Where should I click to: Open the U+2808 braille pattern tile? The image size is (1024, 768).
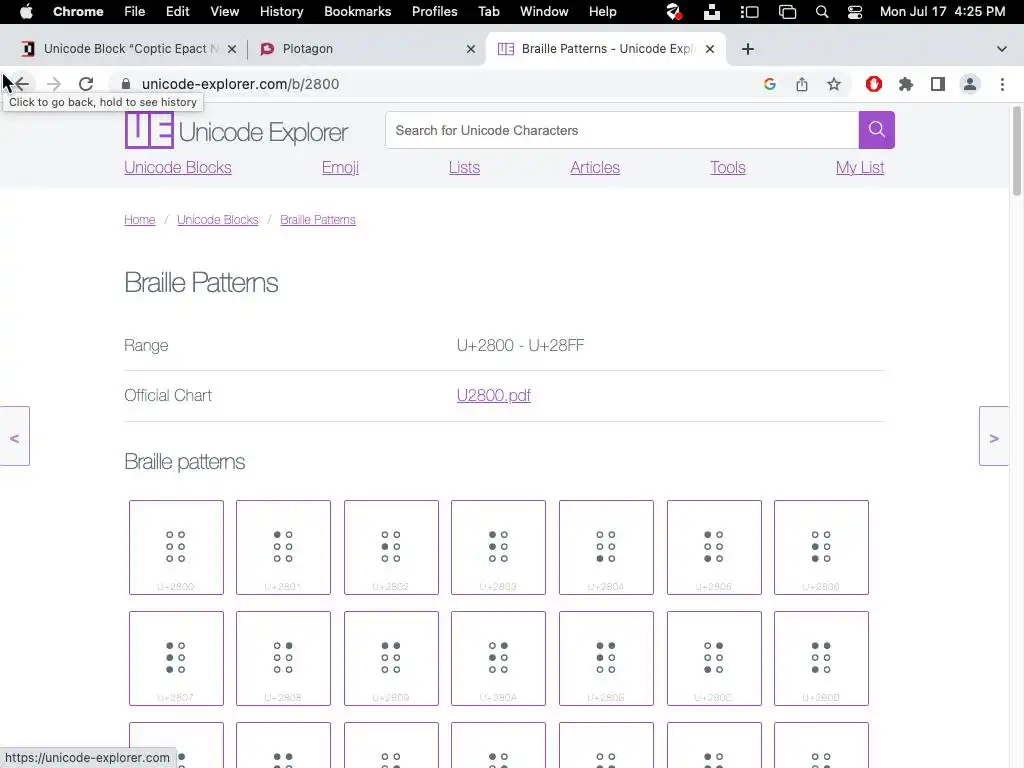coord(283,658)
